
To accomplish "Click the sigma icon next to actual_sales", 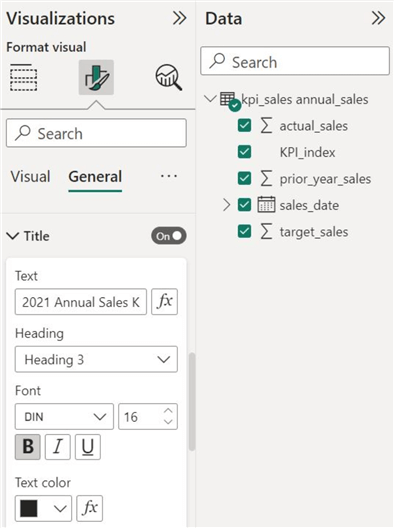I will tap(266, 126).
